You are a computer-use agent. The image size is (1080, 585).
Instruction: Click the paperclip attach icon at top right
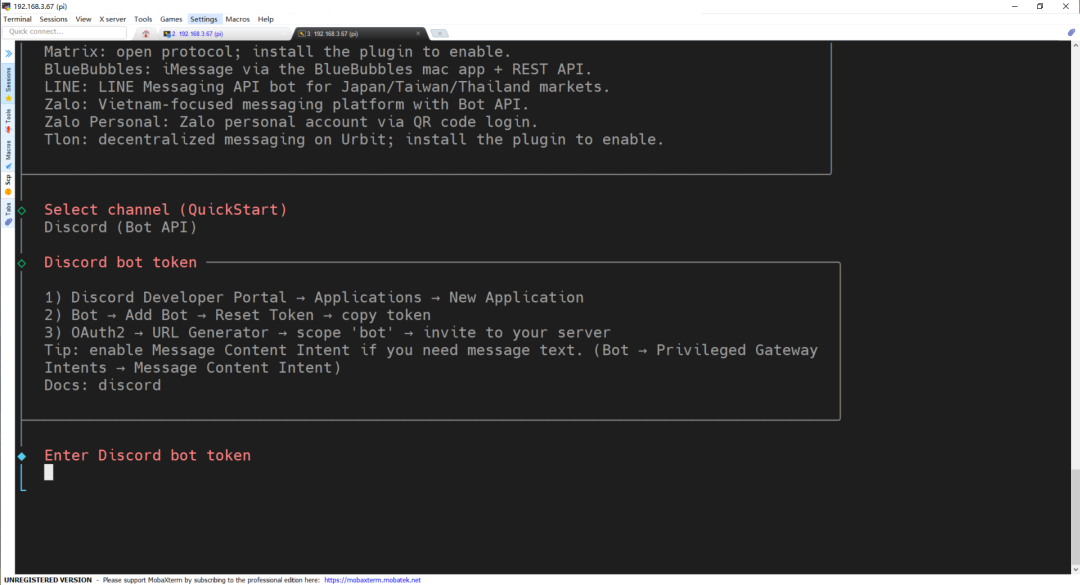pyautogui.click(x=1071, y=32)
